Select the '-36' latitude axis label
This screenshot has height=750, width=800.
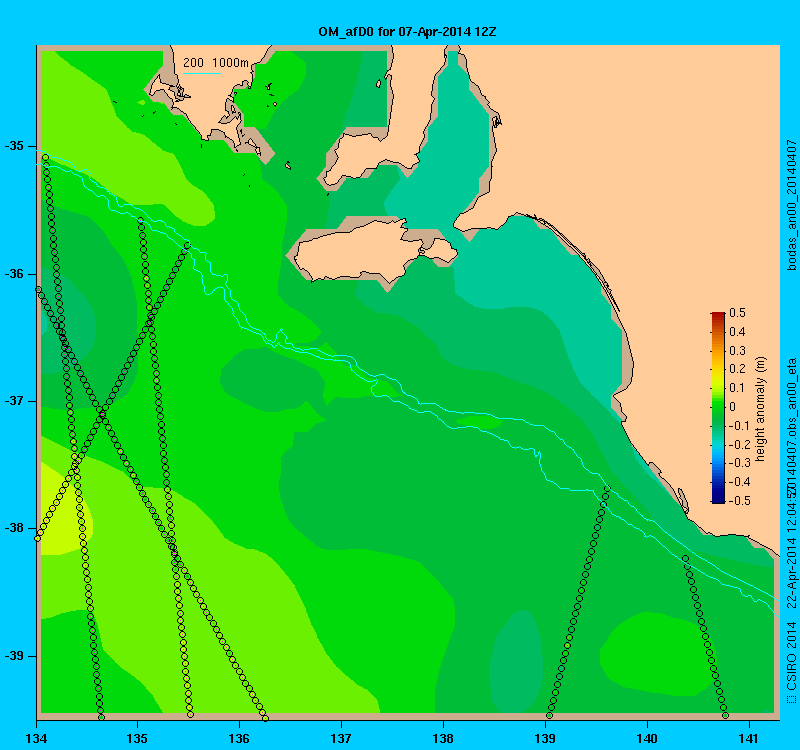pyautogui.click(x=14, y=274)
